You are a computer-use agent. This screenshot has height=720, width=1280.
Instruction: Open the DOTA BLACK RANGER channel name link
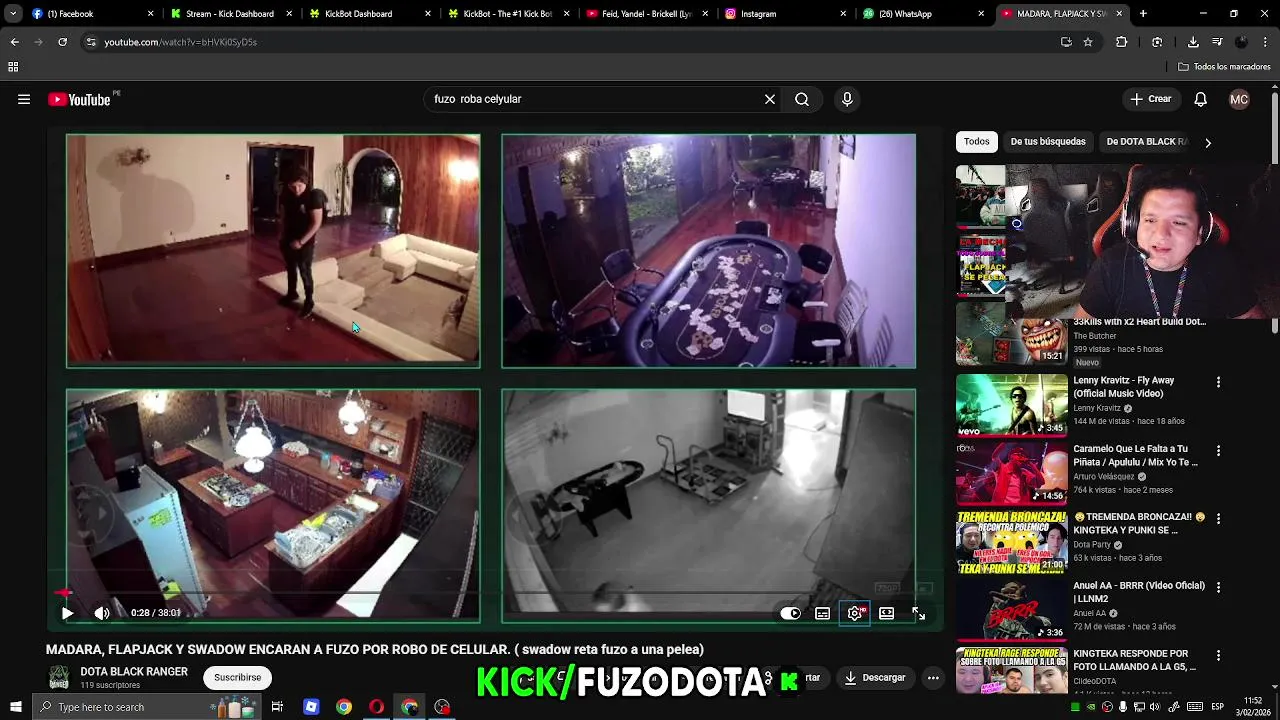coord(134,671)
